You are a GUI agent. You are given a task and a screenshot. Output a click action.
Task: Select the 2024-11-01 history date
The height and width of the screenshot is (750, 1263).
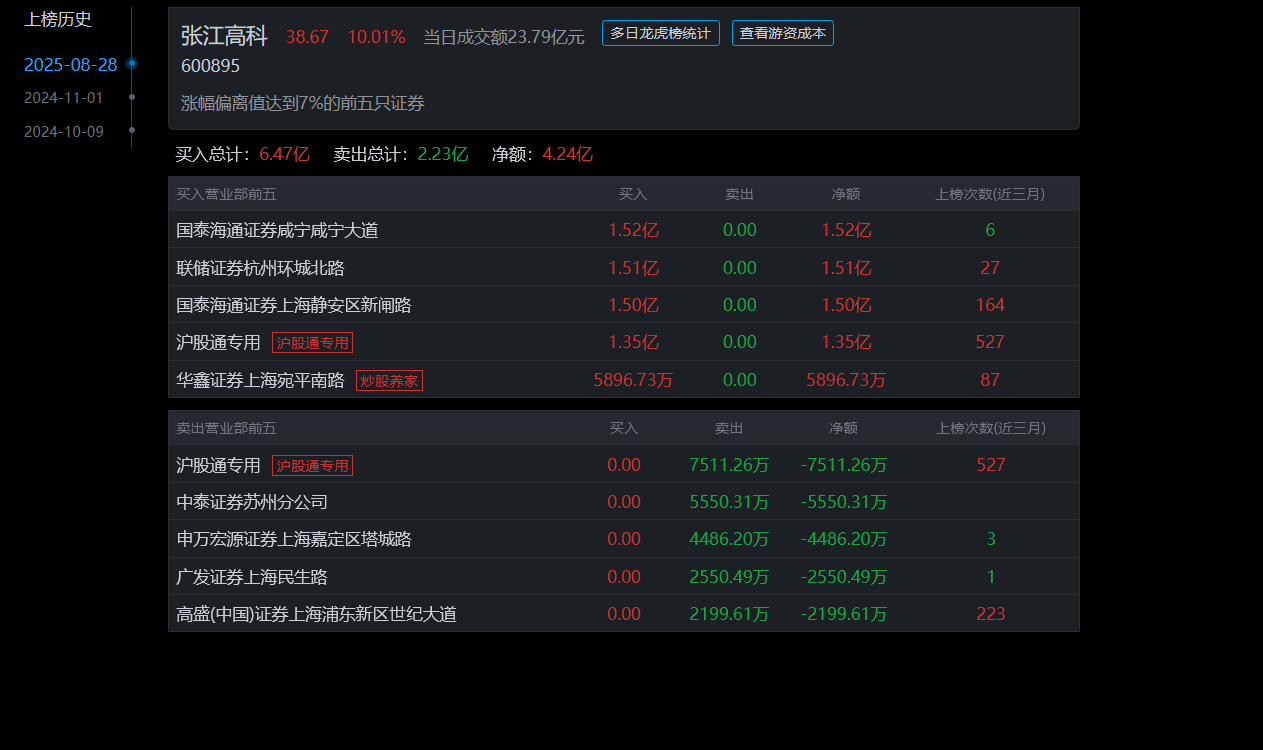(x=64, y=98)
